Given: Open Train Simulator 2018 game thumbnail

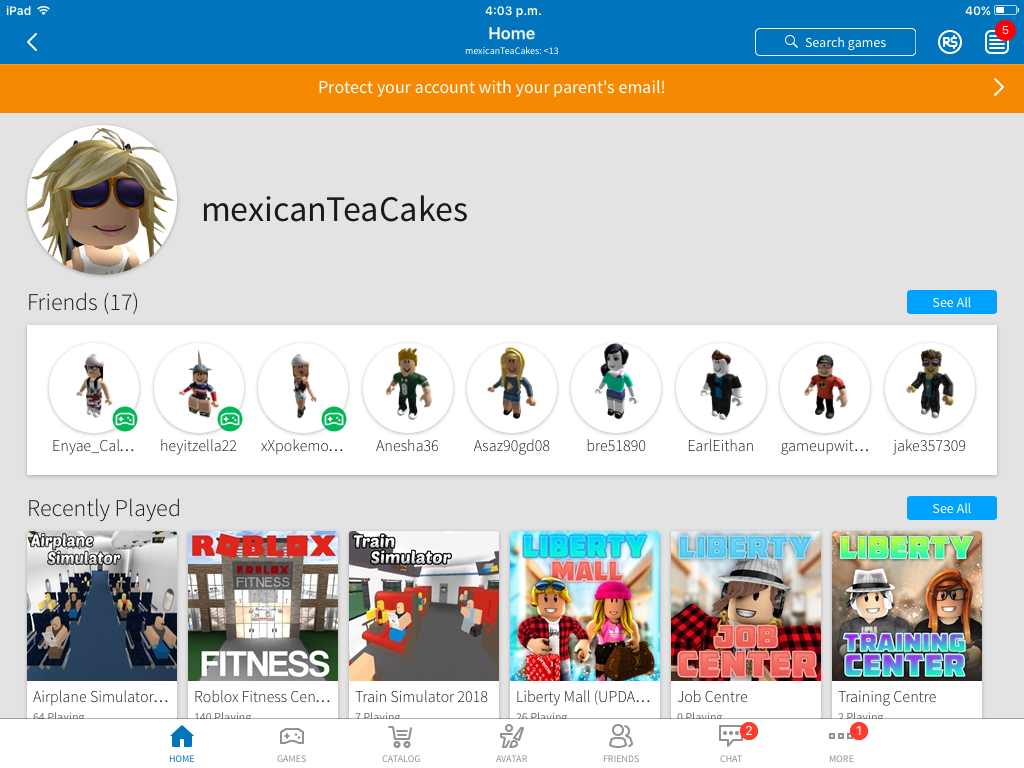Looking at the screenshot, I should (x=424, y=606).
